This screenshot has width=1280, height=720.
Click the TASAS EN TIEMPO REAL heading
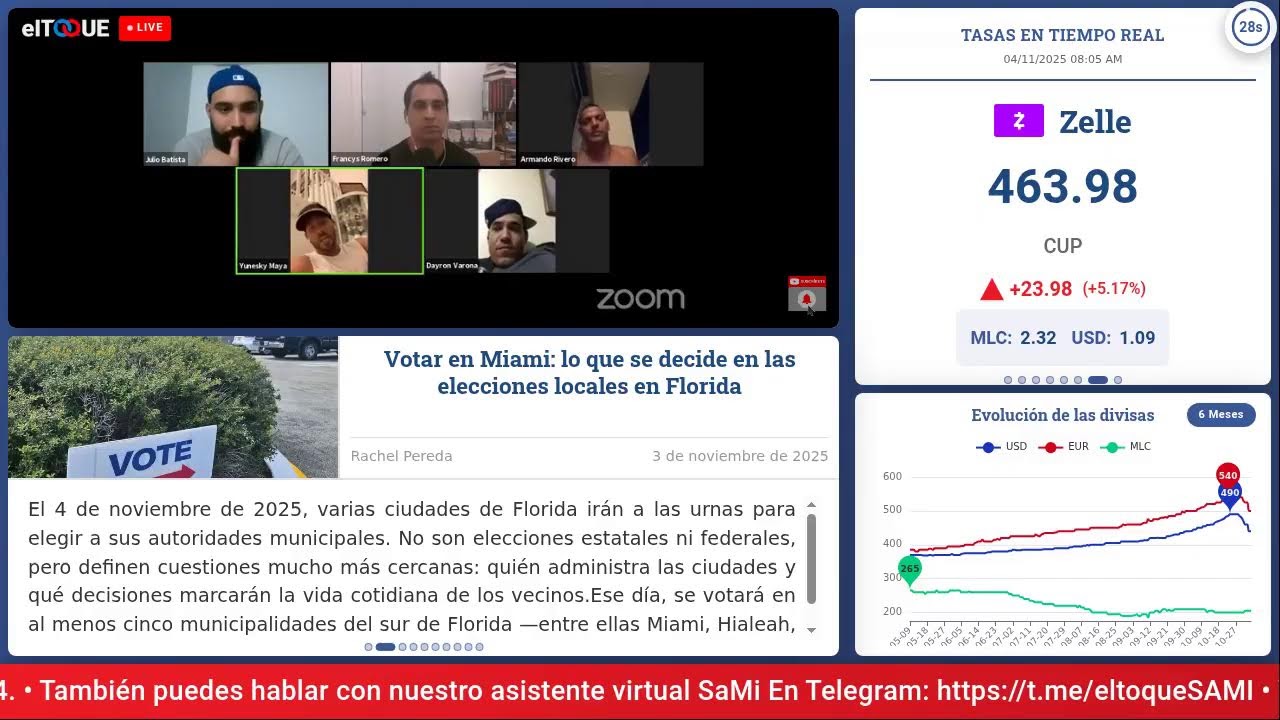[1062, 36]
